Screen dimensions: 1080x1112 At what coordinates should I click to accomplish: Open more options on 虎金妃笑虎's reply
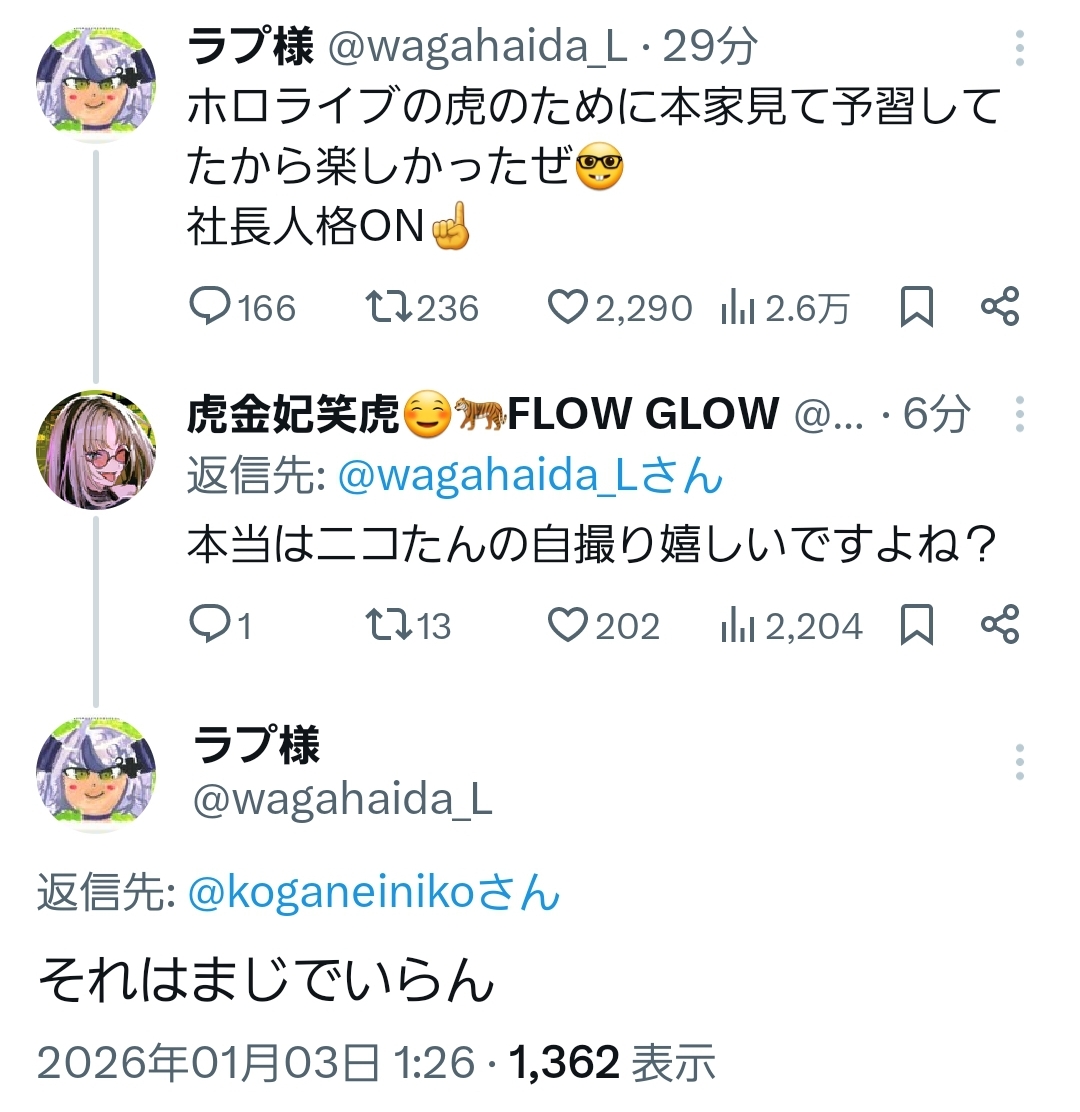tap(1019, 413)
